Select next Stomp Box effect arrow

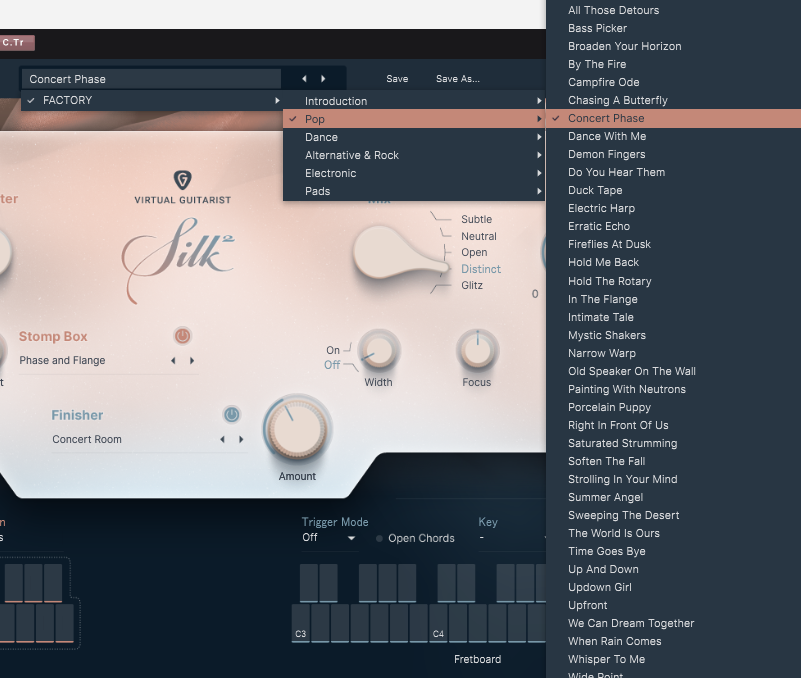(x=192, y=361)
